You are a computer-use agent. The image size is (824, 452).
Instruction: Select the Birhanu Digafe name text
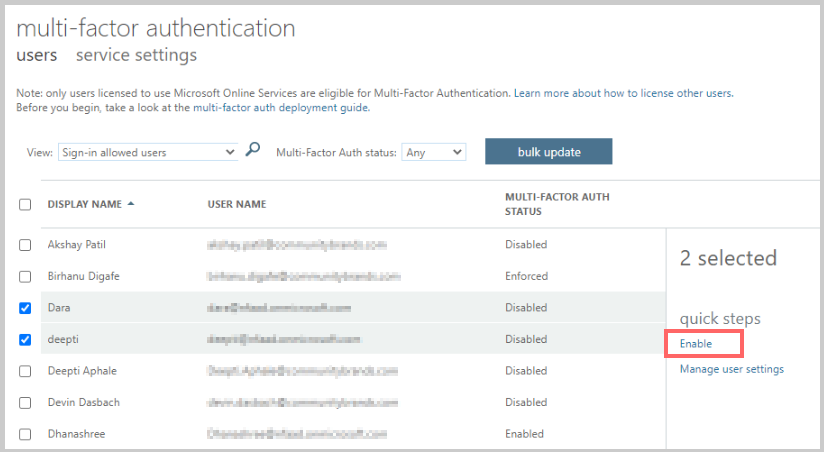pos(84,276)
